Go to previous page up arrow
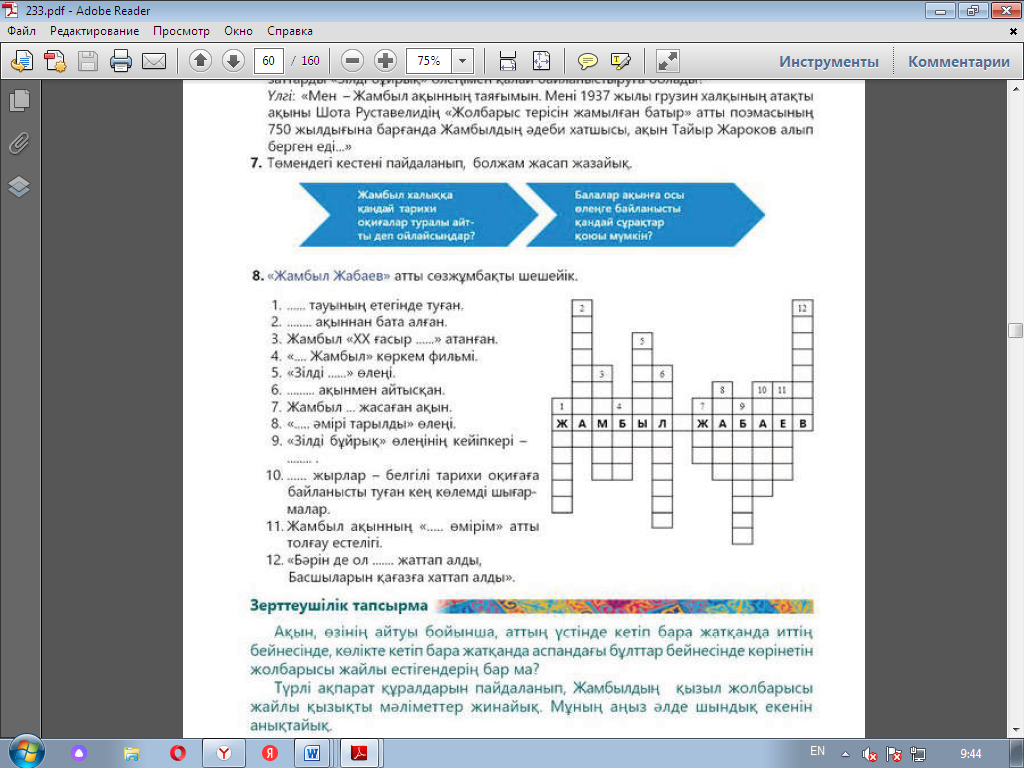Viewport: 1024px width, 768px height. [200, 61]
